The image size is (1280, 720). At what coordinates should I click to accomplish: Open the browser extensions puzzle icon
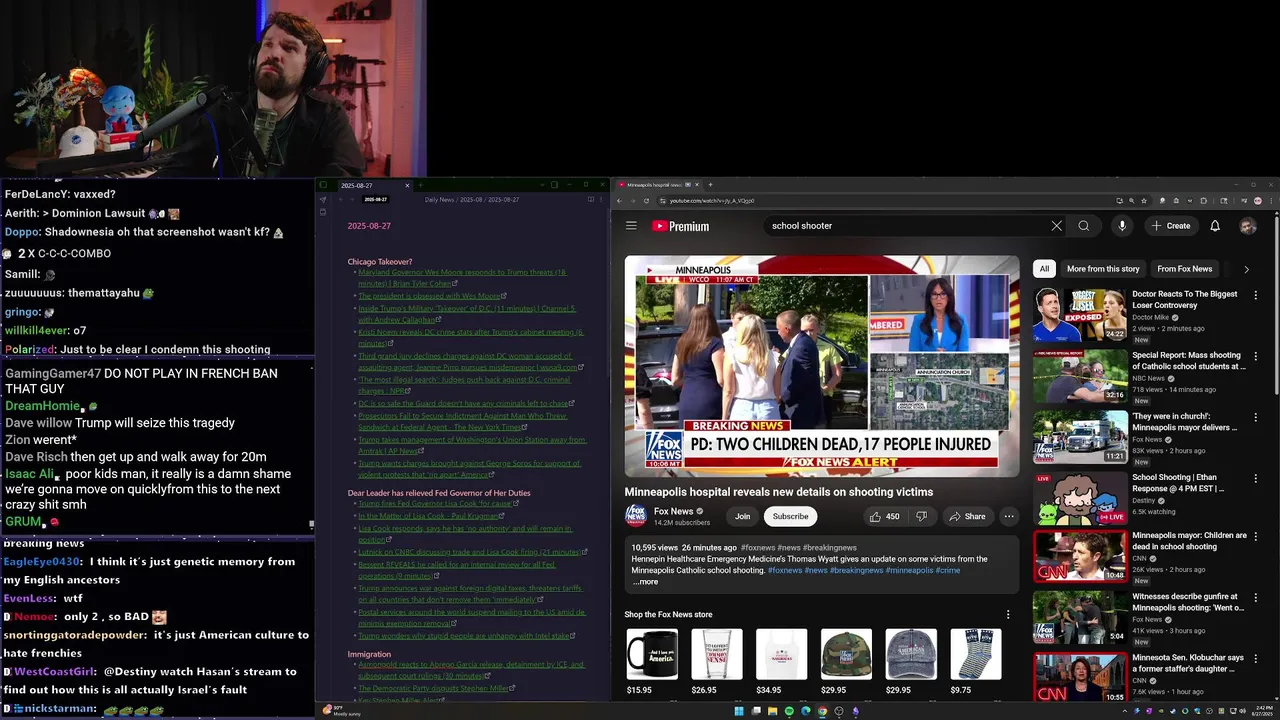coord(1203,201)
